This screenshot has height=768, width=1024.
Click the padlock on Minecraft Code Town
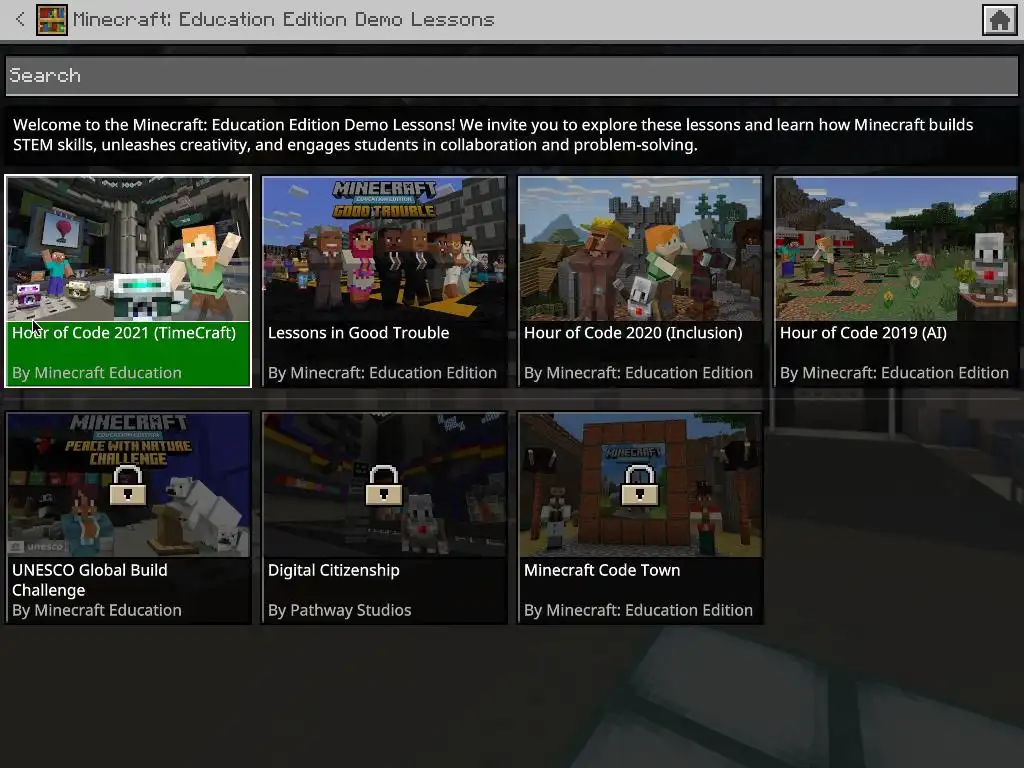coord(640,485)
